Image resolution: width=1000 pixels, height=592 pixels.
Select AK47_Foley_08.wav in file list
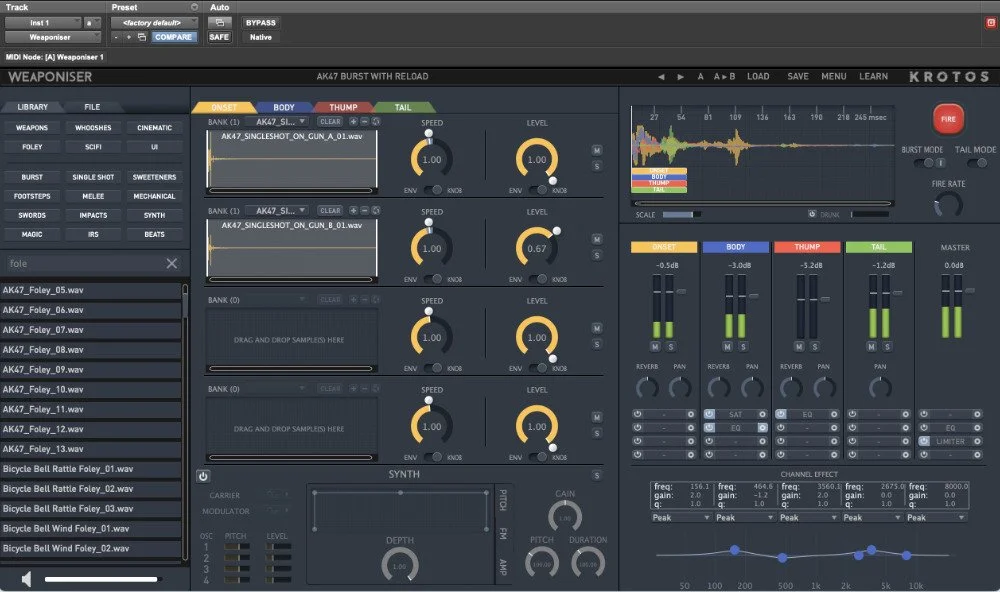click(91, 350)
